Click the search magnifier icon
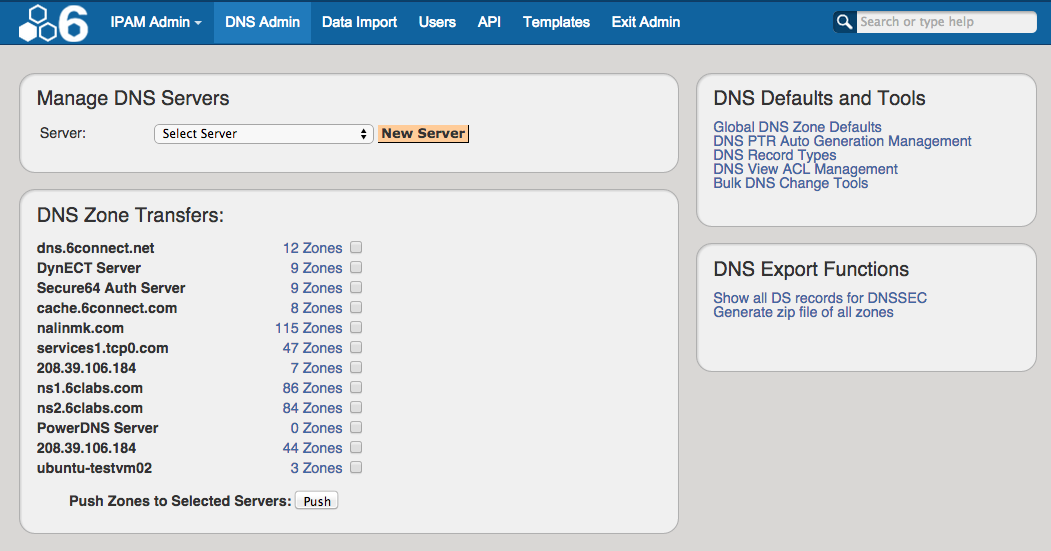The height and width of the screenshot is (551, 1051). 845,22
